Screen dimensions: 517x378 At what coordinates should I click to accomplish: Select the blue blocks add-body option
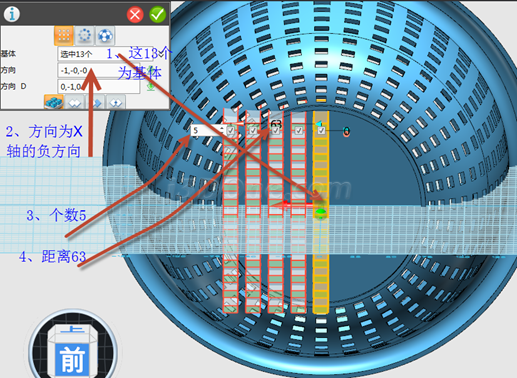click(54, 101)
